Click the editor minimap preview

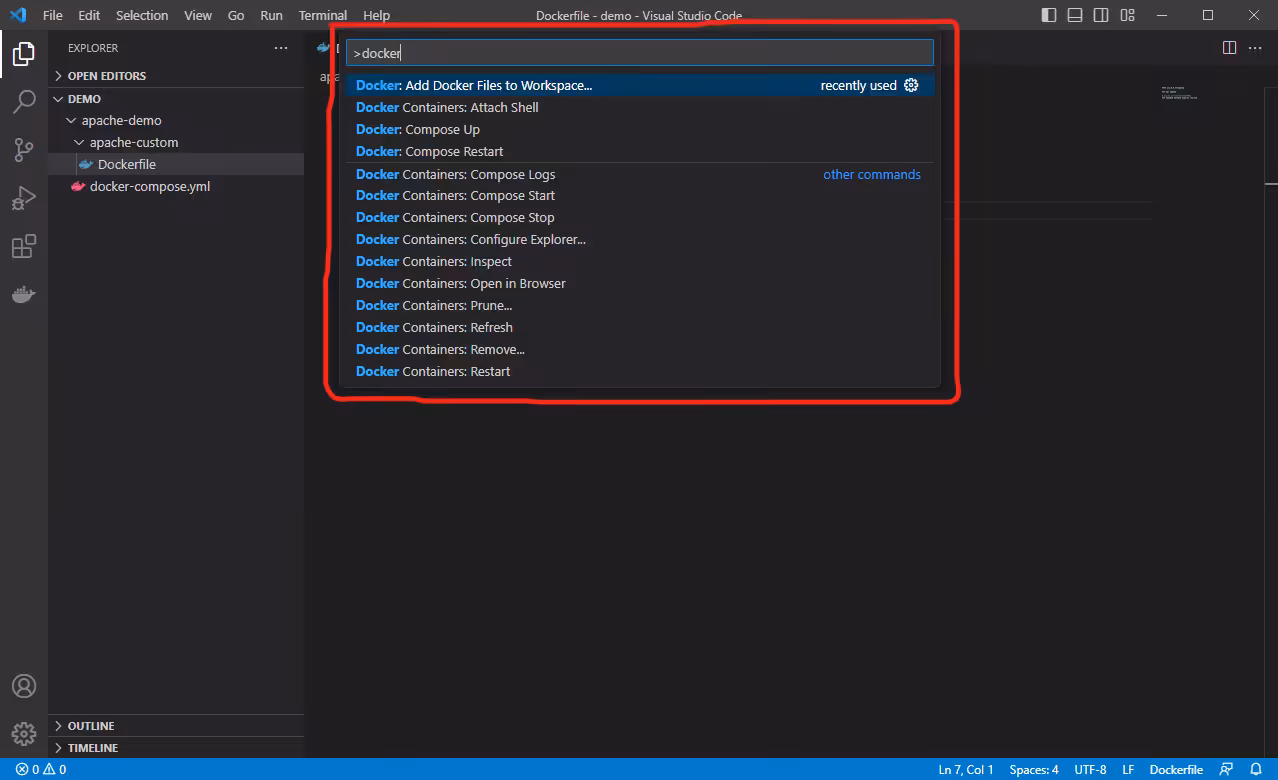click(x=1180, y=94)
